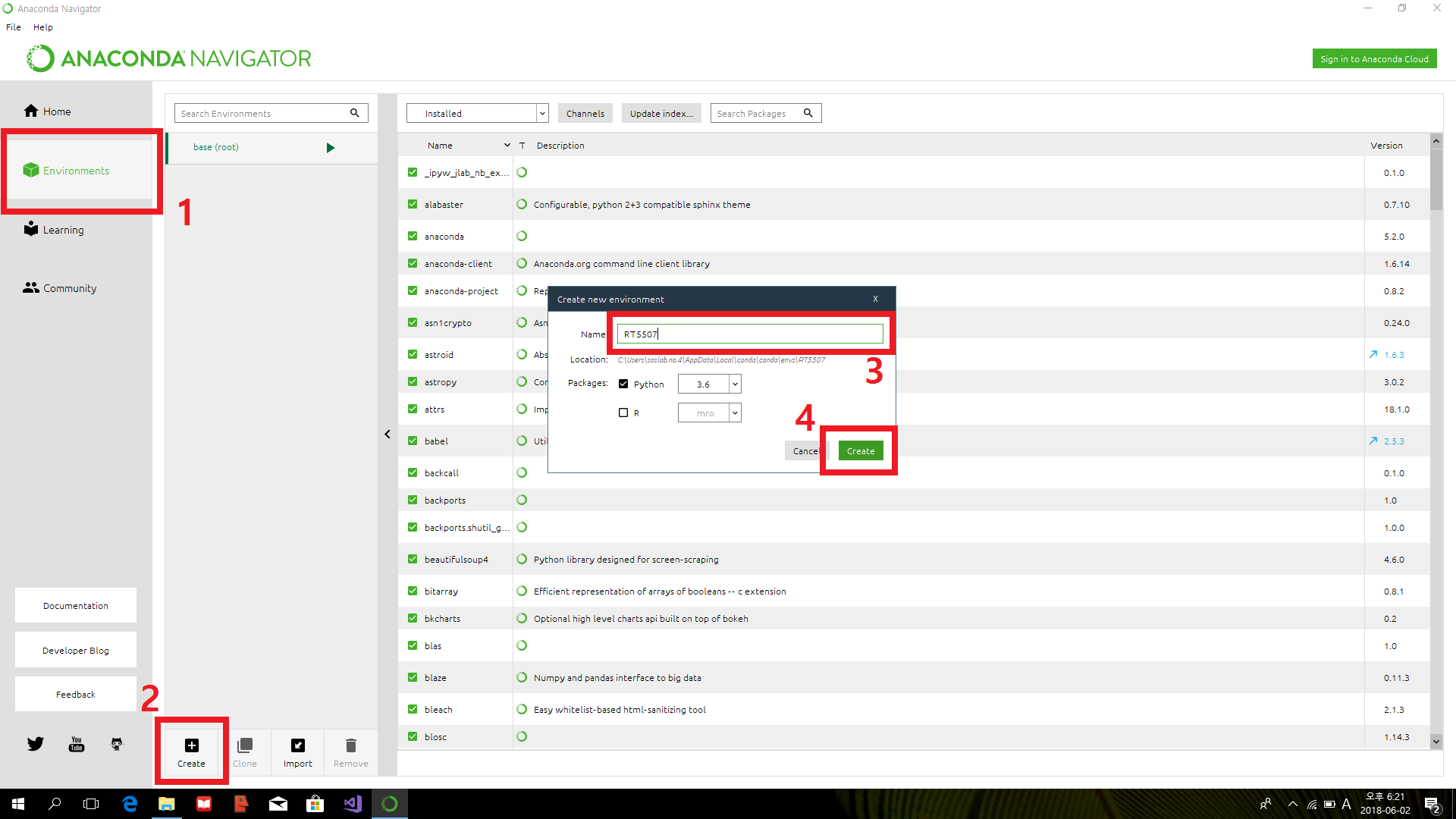This screenshot has width=1456, height=819.
Task: Click the Clone environment icon
Action: click(x=245, y=745)
